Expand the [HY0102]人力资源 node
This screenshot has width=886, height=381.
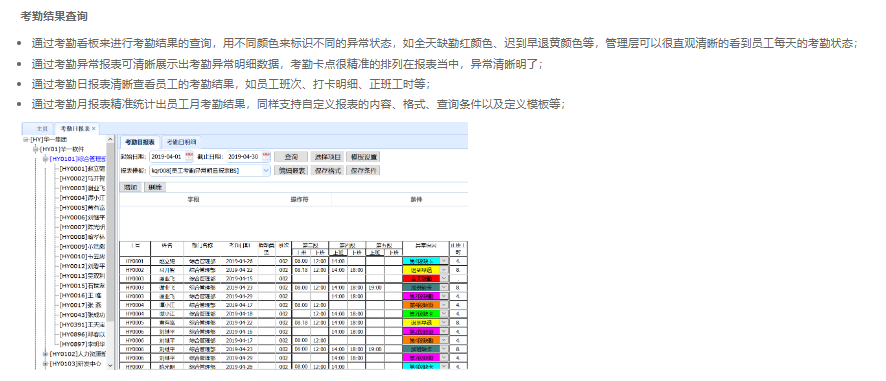pos(45,354)
